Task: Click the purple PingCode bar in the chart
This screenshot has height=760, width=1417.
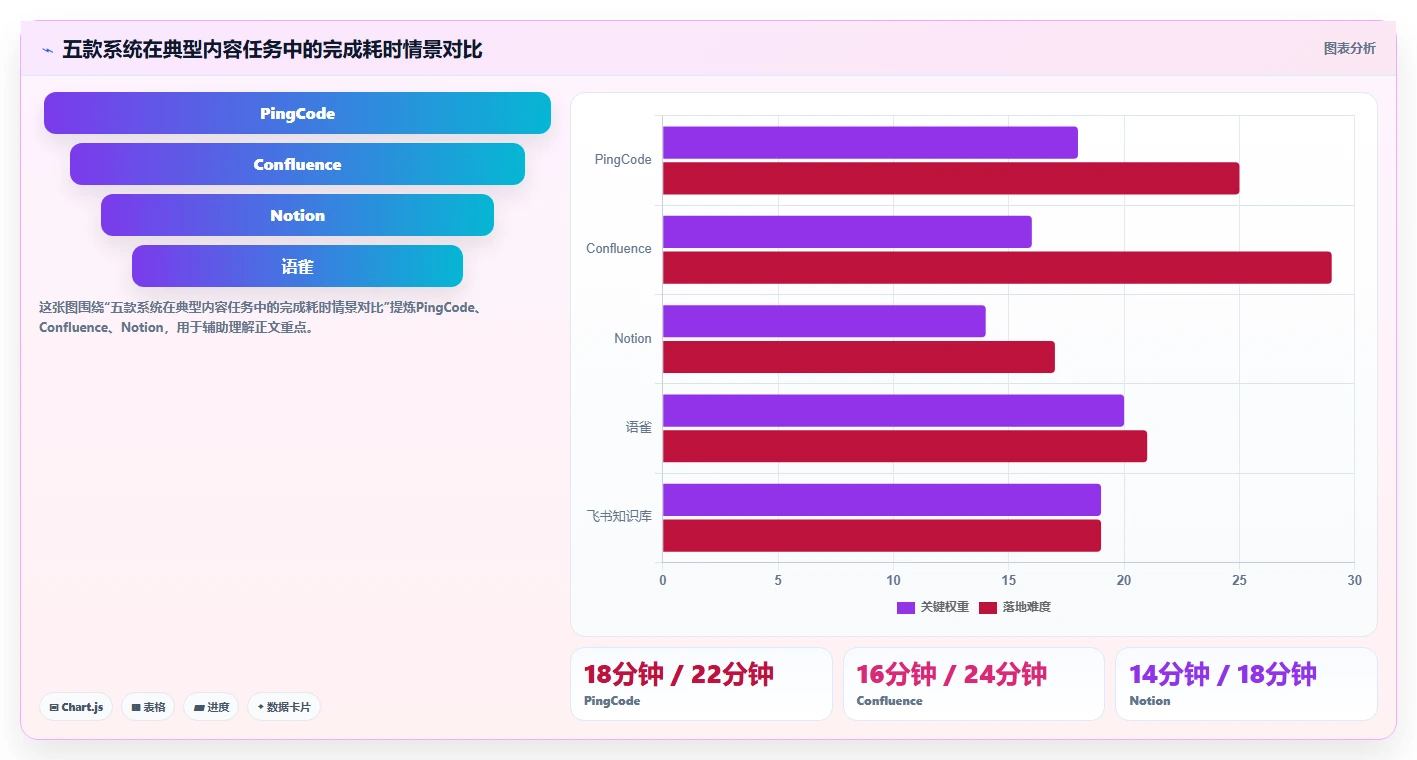Action: pos(870,142)
